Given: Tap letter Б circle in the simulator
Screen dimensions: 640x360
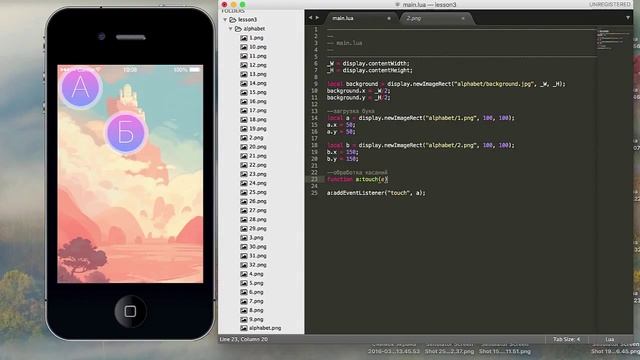Looking at the screenshot, I should 126,132.
